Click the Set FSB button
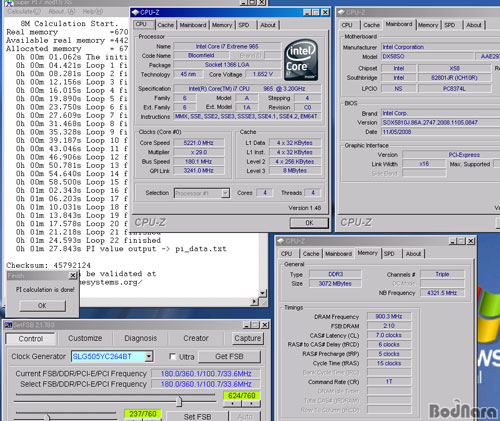This screenshot has height=421, width=500. click(x=197, y=417)
